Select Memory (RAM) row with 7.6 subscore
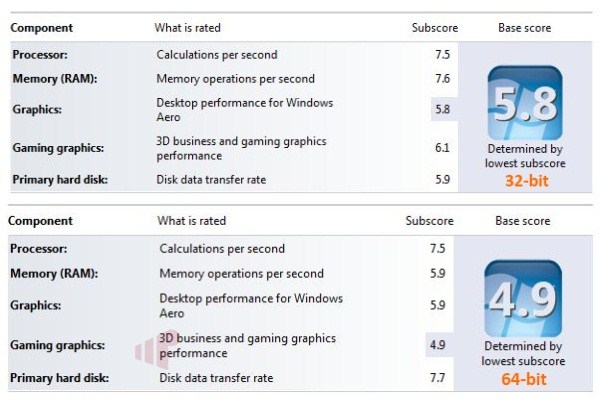This screenshot has height=400, width=600. pos(234,79)
